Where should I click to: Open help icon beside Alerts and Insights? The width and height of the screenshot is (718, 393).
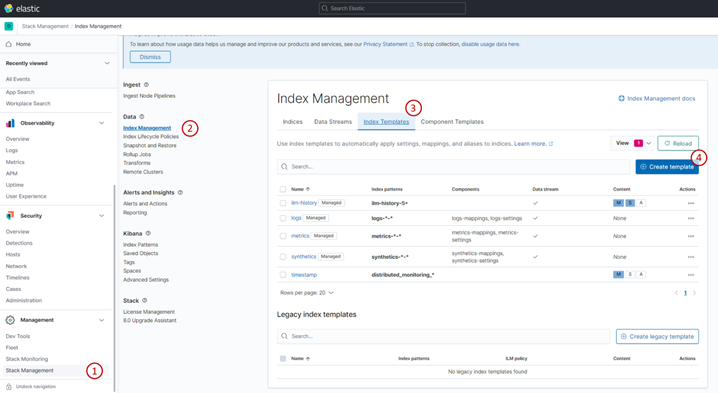(x=180, y=192)
